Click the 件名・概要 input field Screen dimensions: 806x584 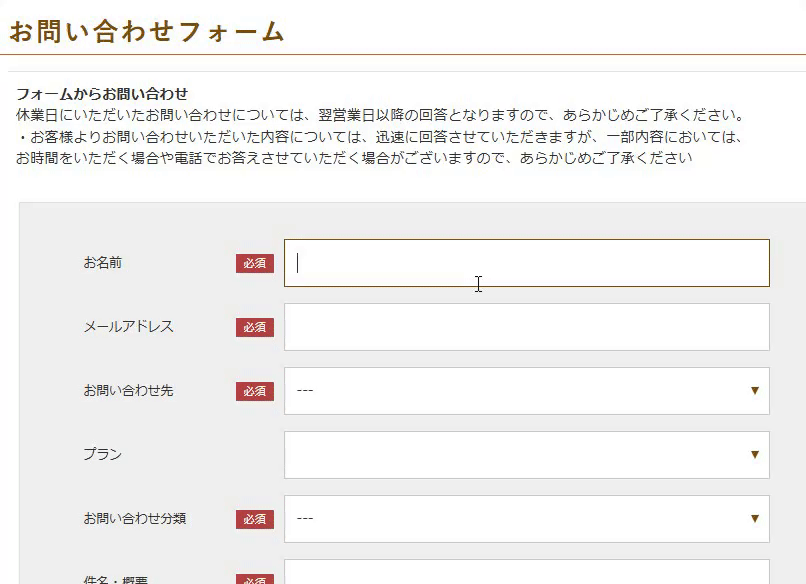click(x=526, y=572)
